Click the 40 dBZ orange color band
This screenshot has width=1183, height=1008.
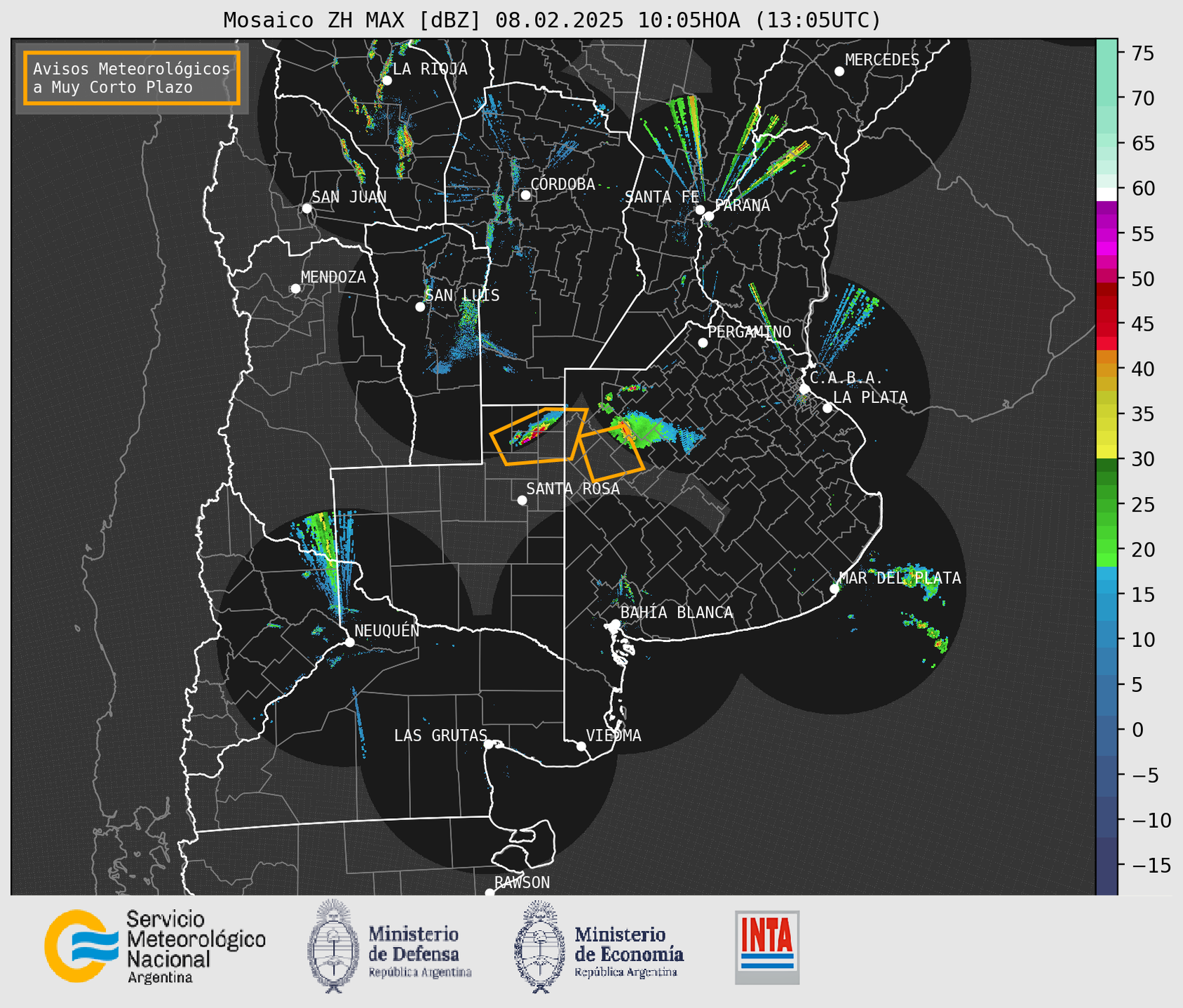(1107, 369)
